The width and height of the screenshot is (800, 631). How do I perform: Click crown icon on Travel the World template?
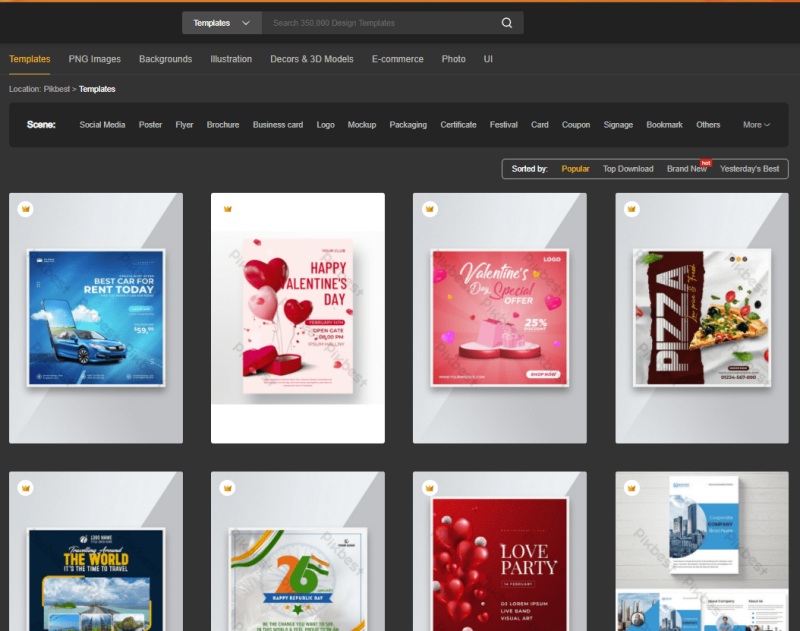[x=26, y=488]
